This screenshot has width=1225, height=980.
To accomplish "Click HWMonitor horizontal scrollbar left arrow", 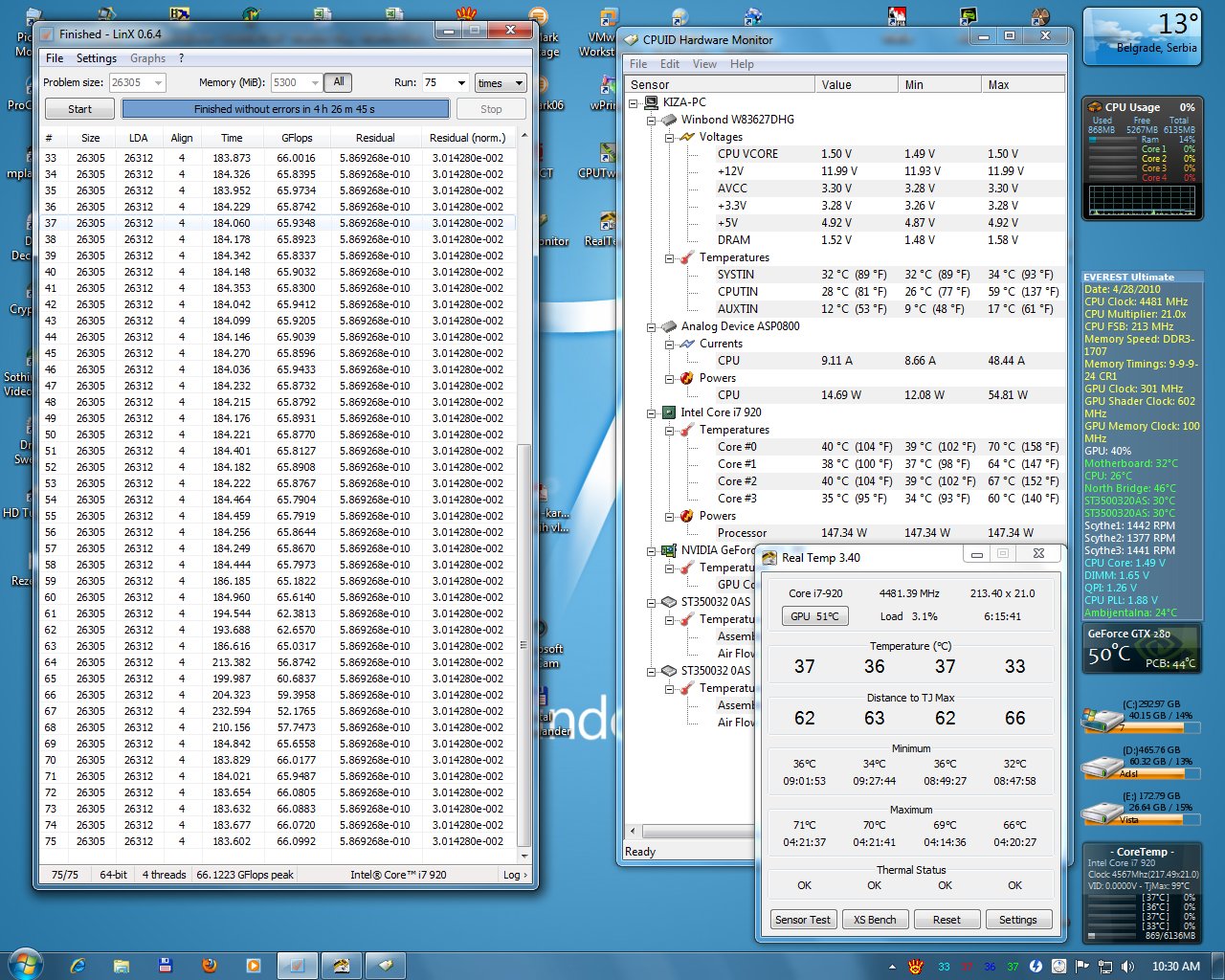I will click(x=633, y=831).
